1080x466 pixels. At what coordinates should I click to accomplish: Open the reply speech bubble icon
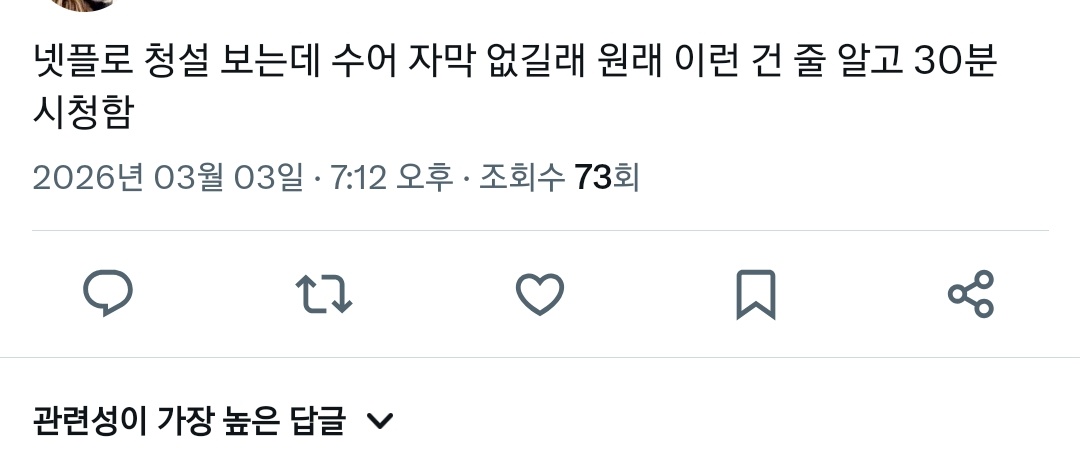(x=108, y=294)
